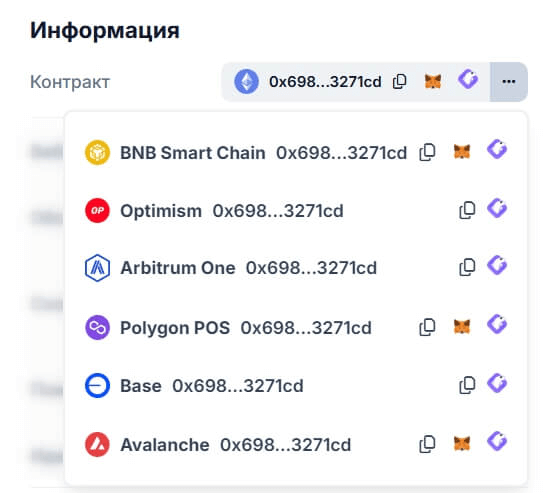545x493 pixels.
Task: Open the Avalanche address link
Action: pos(285,445)
